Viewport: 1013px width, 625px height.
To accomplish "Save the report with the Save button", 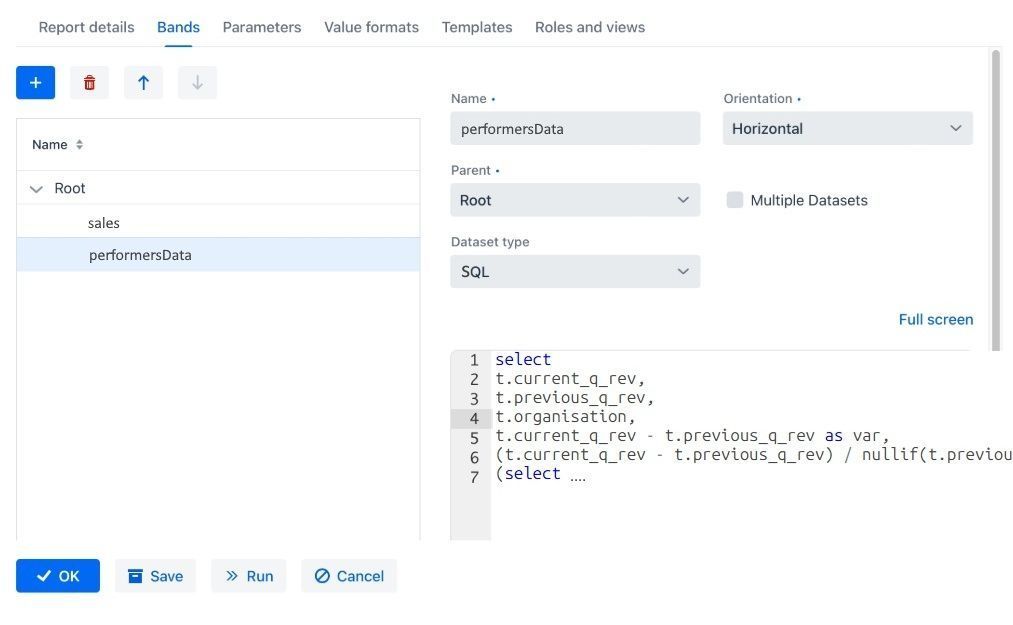I will 155,576.
